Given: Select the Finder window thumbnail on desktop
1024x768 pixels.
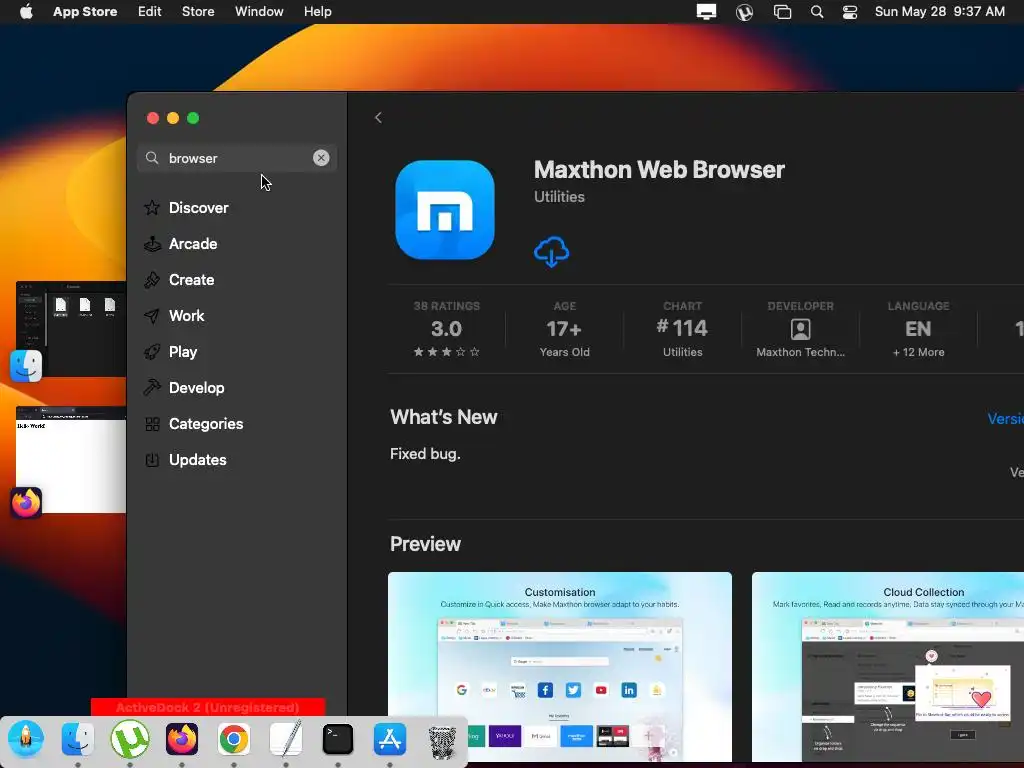Looking at the screenshot, I should [x=71, y=328].
